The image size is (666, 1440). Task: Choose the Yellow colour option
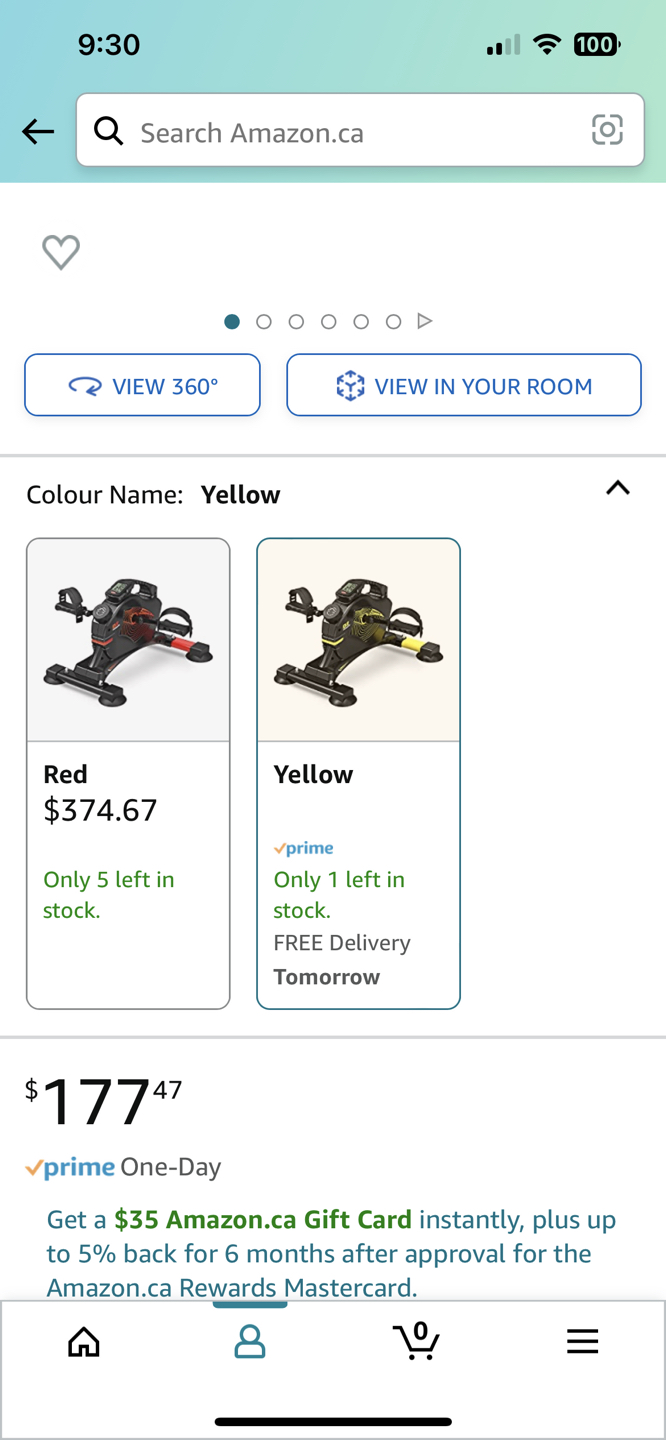(359, 773)
